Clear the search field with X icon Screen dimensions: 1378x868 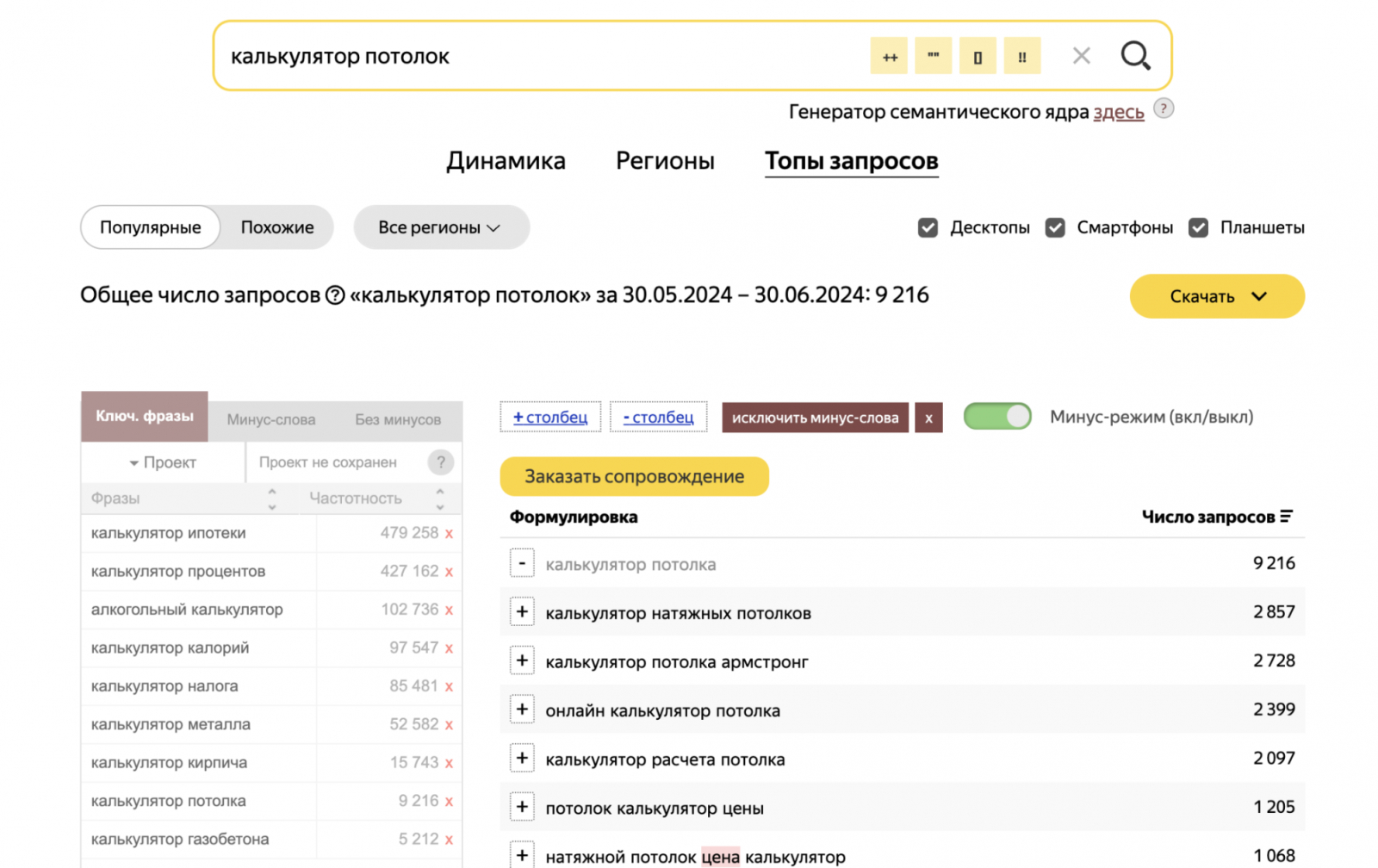coord(1081,56)
